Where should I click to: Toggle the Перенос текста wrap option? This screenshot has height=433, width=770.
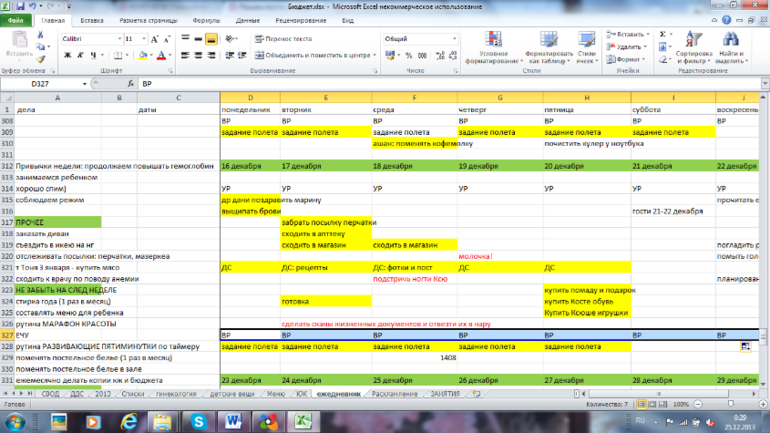click(281, 39)
